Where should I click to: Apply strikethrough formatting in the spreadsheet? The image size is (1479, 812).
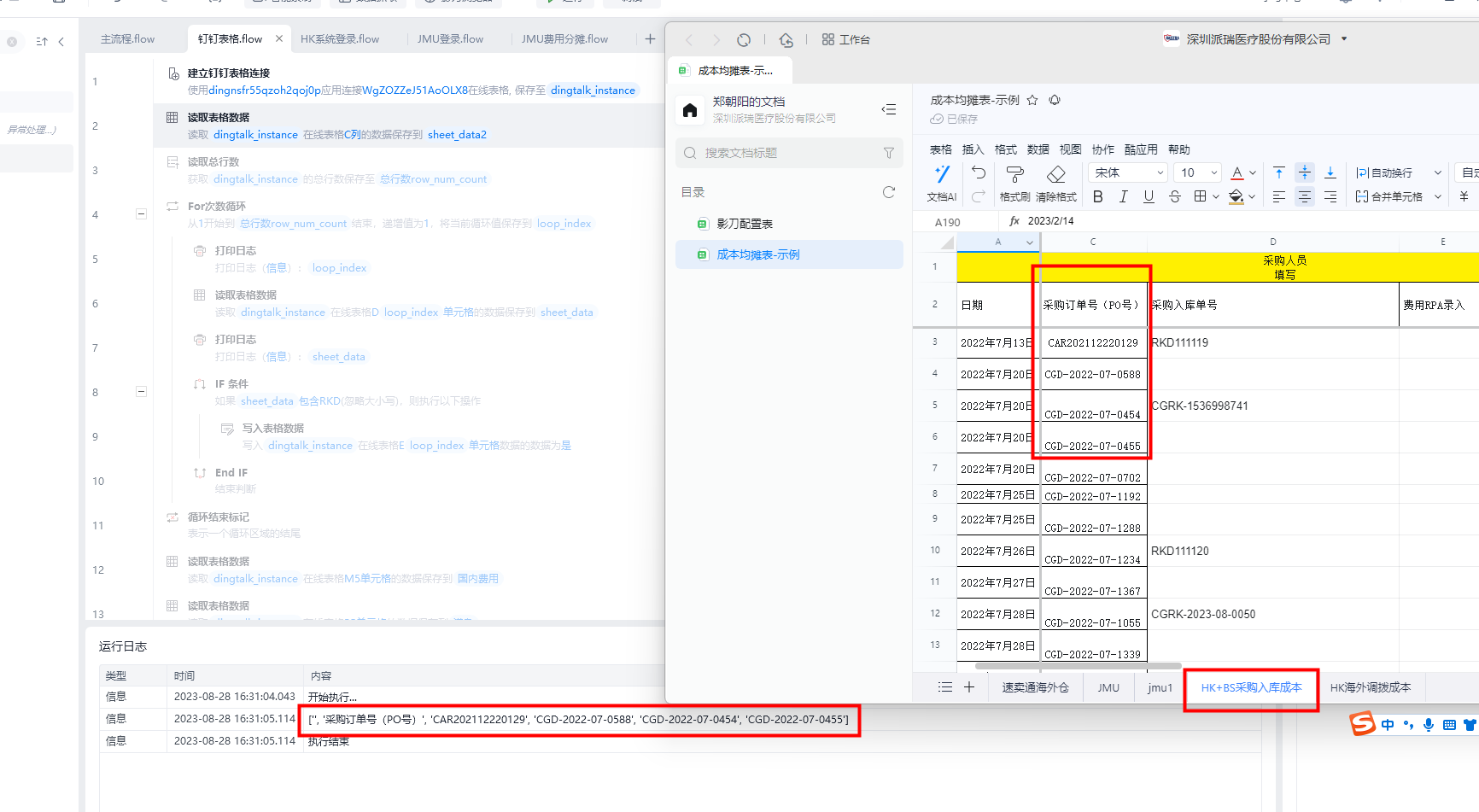tap(1175, 196)
